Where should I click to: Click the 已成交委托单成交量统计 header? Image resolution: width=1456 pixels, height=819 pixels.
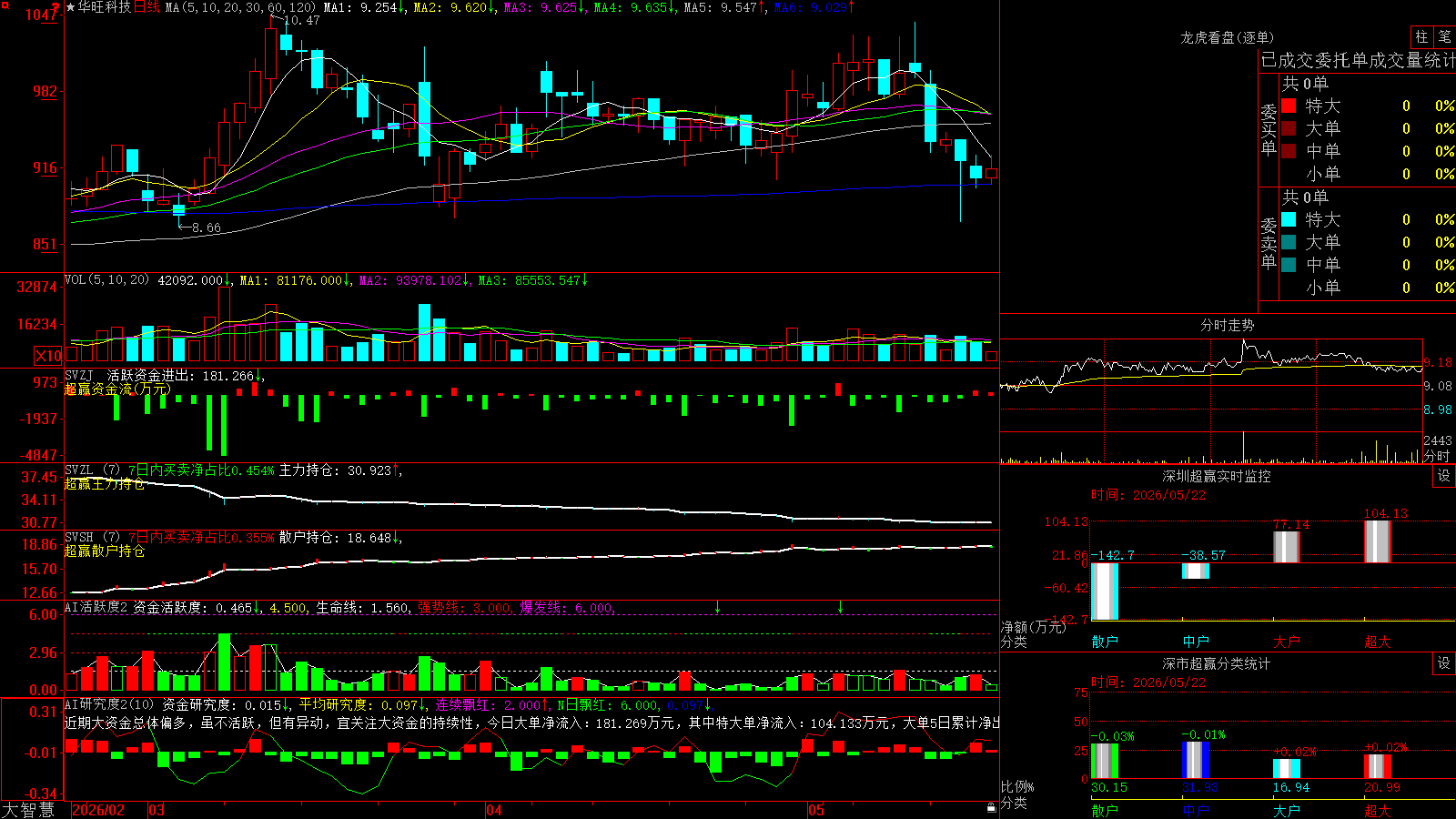coord(1358,60)
